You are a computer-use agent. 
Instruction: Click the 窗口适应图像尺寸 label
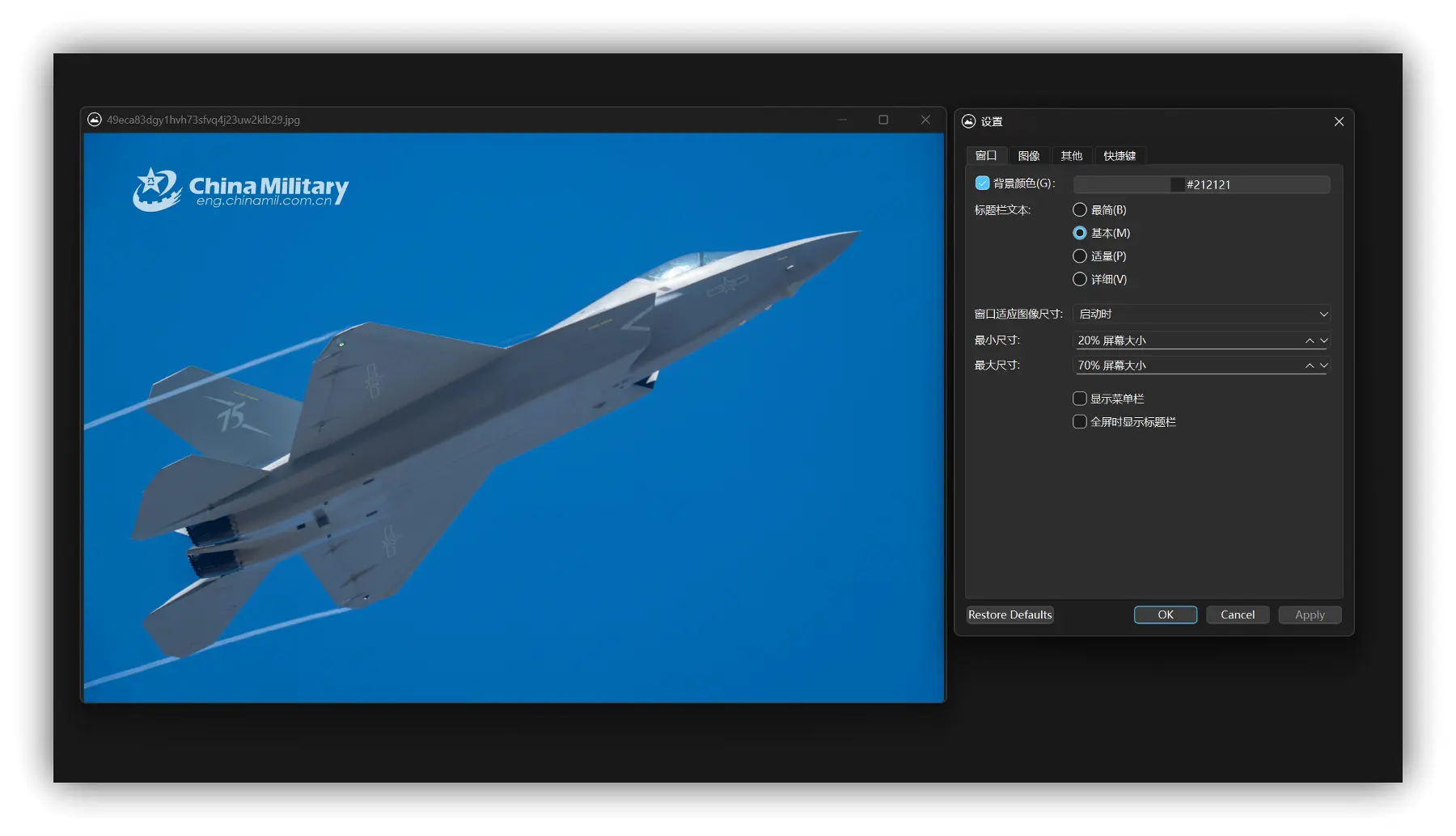pyautogui.click(x=1018, y=314)
